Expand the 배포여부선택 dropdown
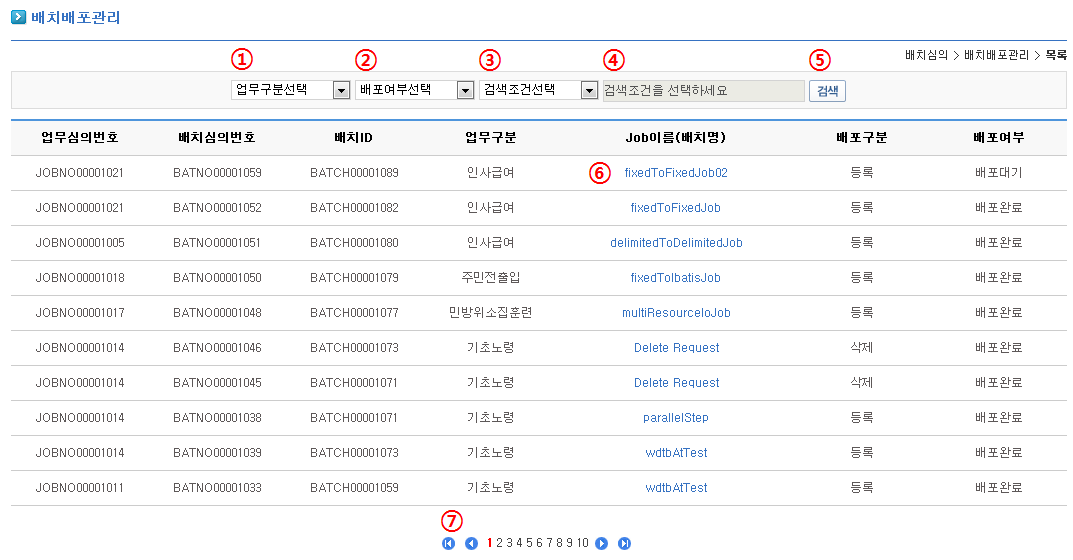 pyautogui.click(x=465, y=90)
